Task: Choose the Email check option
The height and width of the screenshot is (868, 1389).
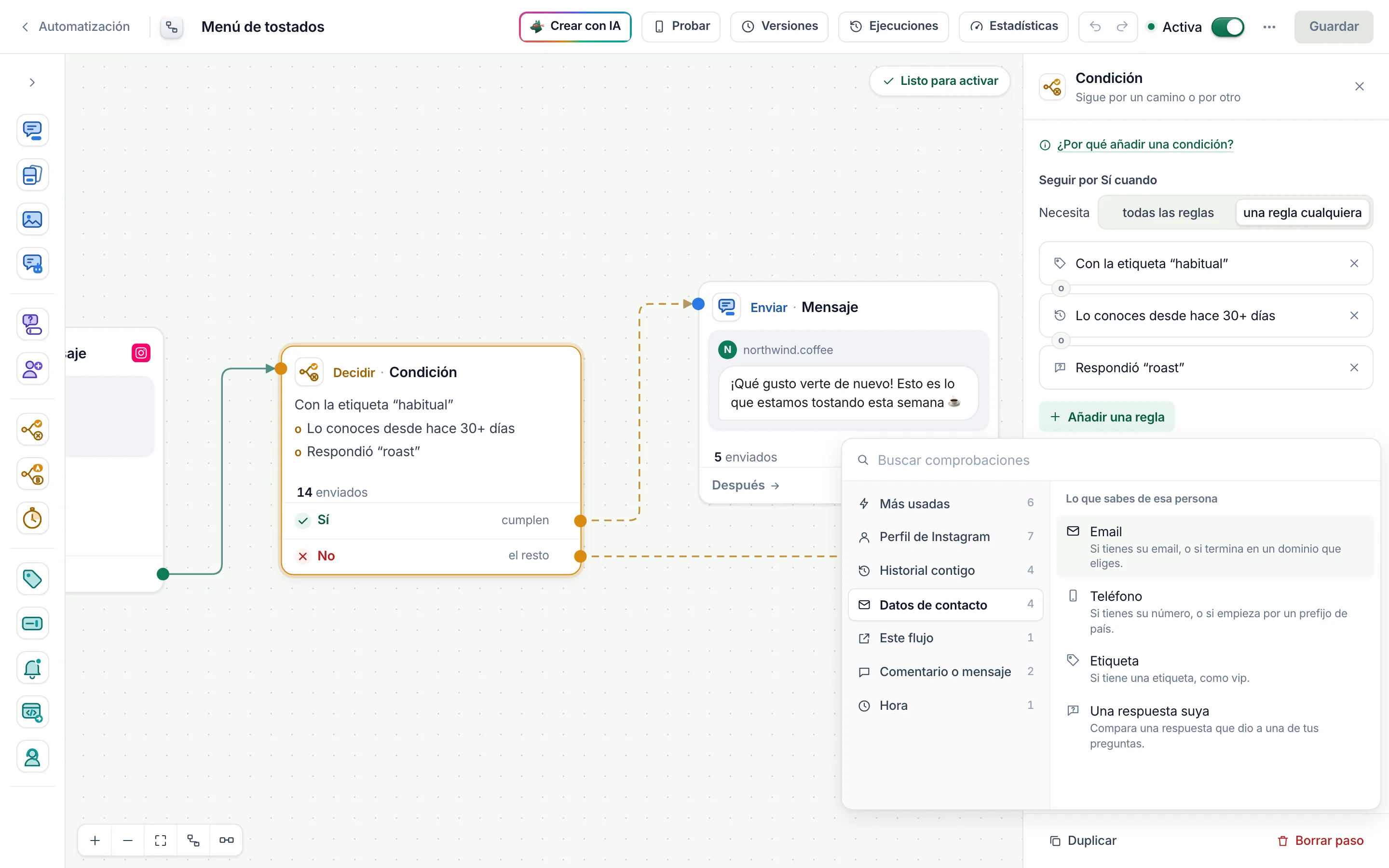Action: point(1215,546)
